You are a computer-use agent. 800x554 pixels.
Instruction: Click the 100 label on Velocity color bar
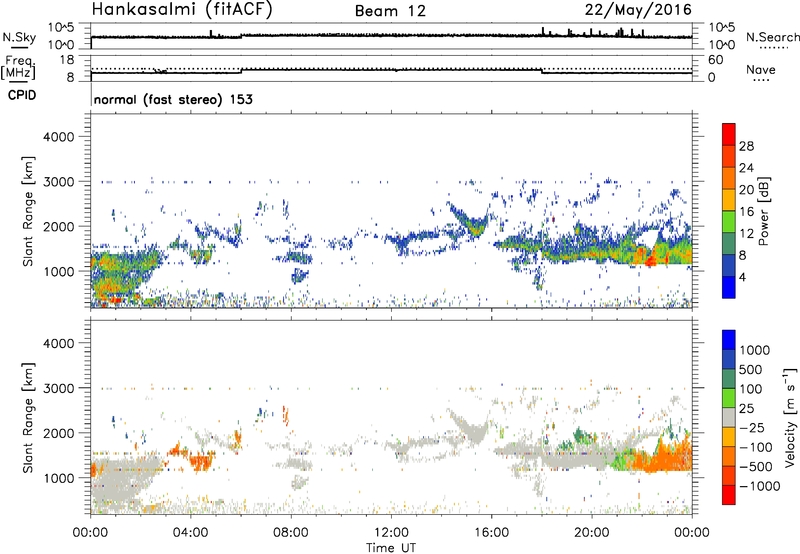(x=751, y=389)
